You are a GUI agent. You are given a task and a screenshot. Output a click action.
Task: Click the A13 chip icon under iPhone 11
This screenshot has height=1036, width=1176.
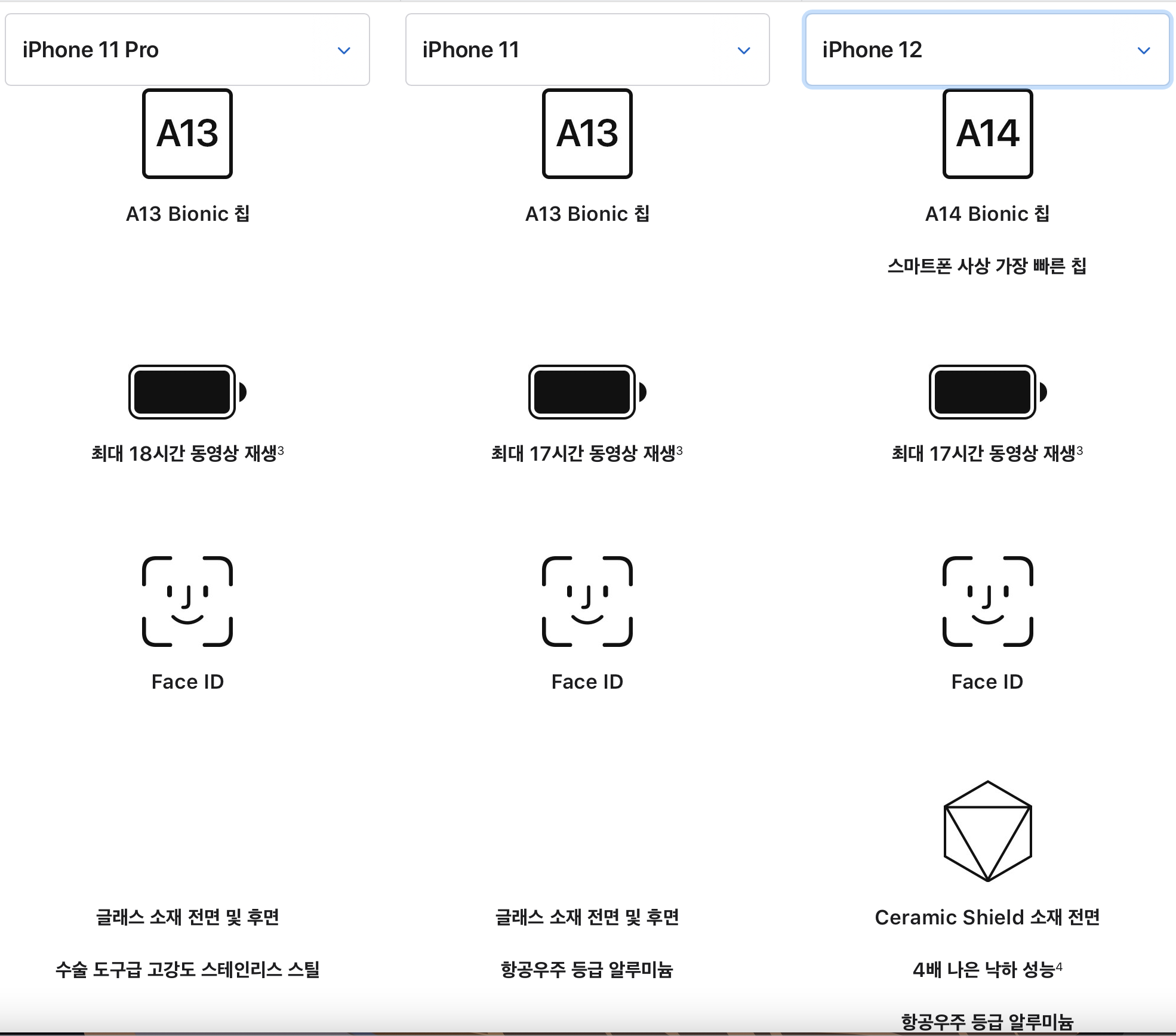point(587,134)
